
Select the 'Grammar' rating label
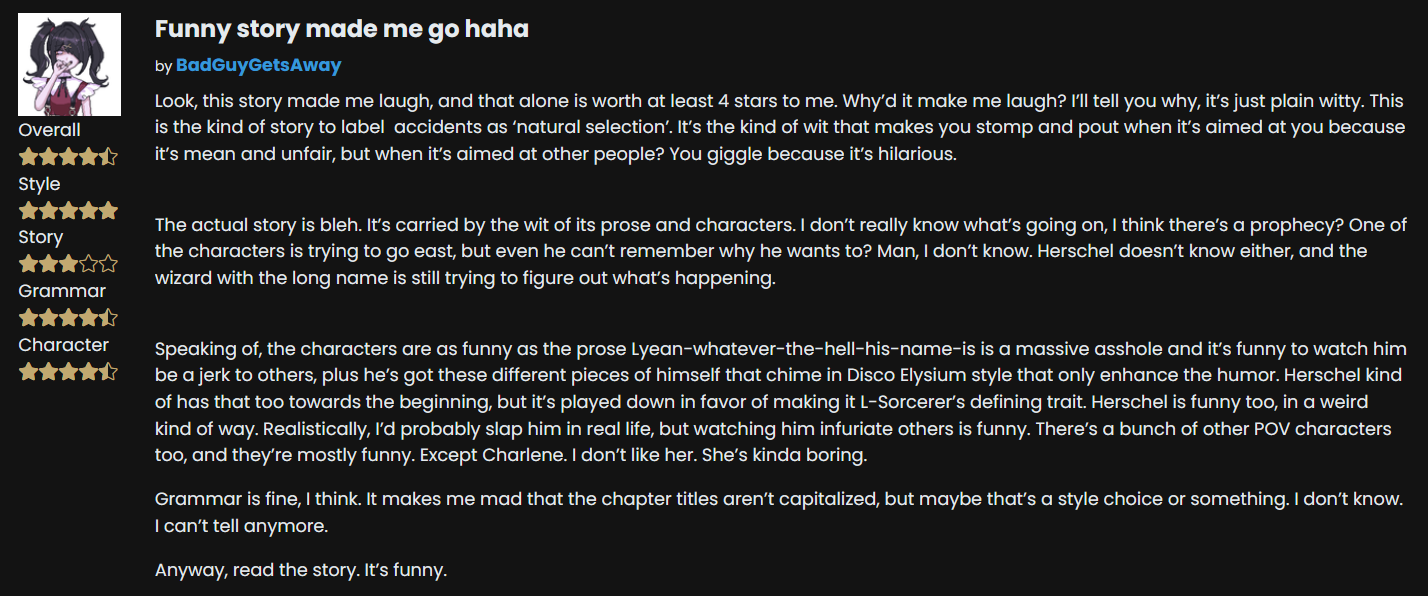(x=62, y=291)
